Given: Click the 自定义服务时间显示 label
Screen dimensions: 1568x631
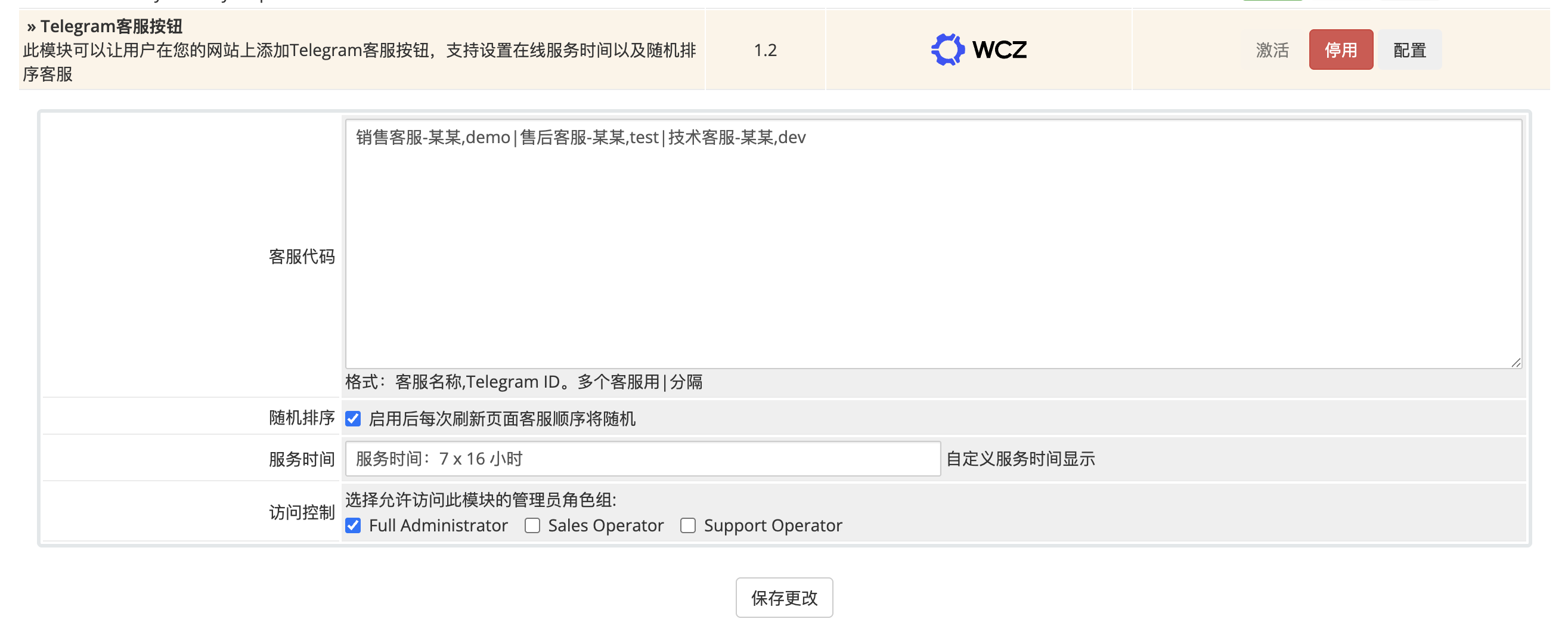Looking at the screenshot, I should [x=1020, y=460].
